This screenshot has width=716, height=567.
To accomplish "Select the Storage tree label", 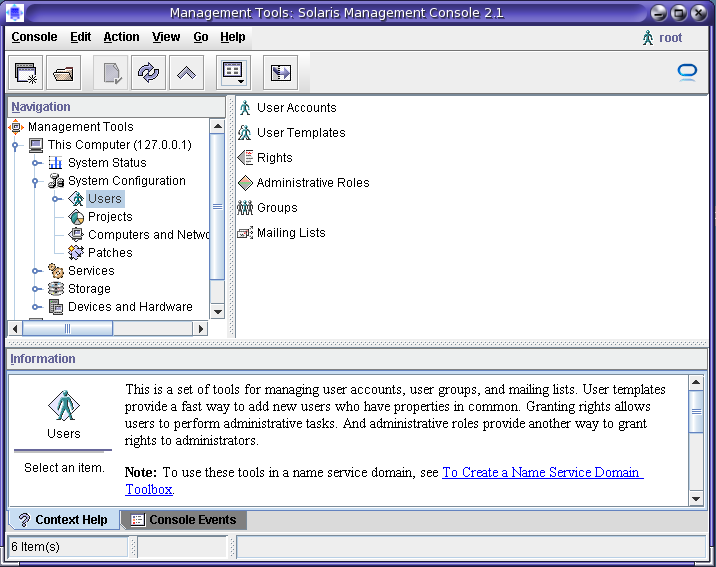I will [x=89, y=289].
